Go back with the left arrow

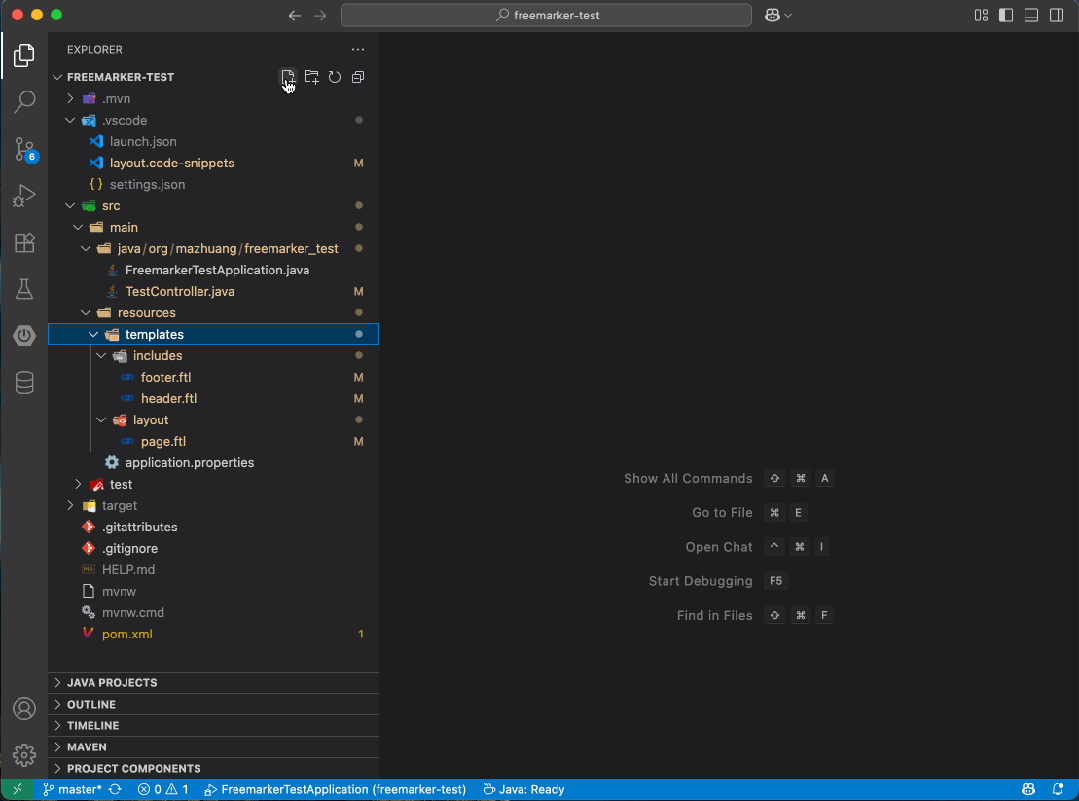tap(295, 15)
